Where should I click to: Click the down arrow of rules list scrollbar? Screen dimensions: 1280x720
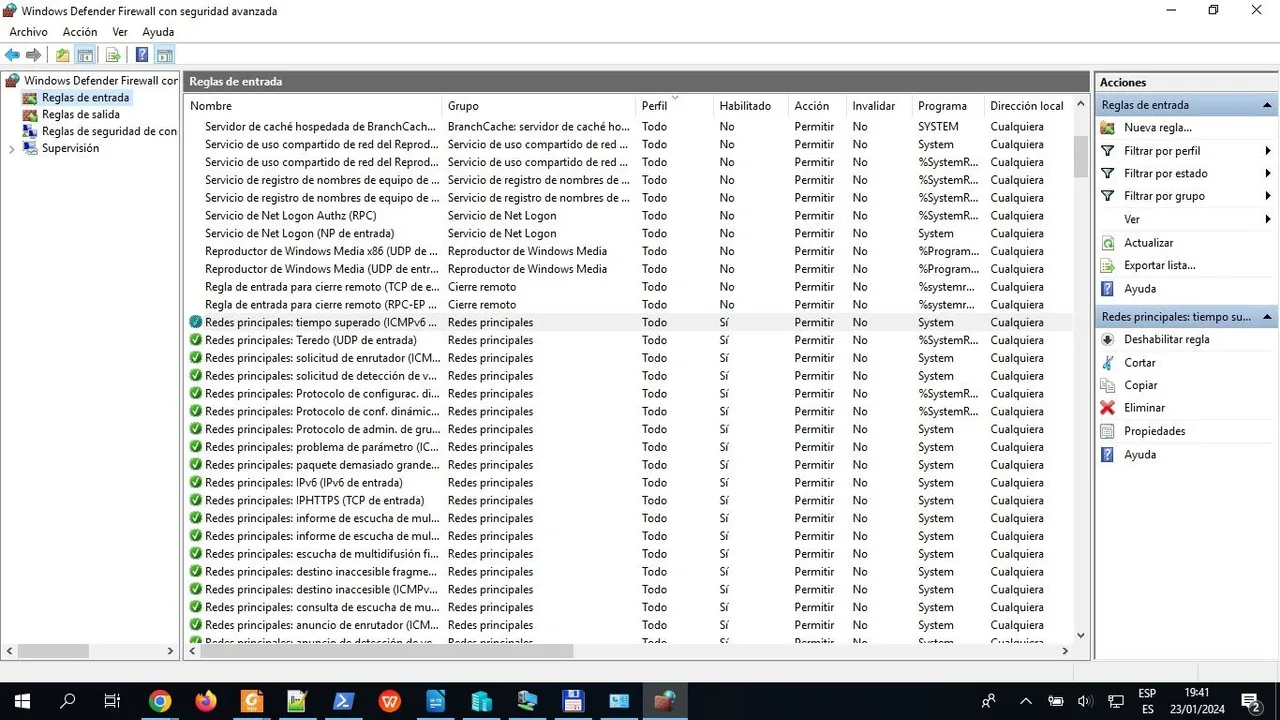[1080, 635]
